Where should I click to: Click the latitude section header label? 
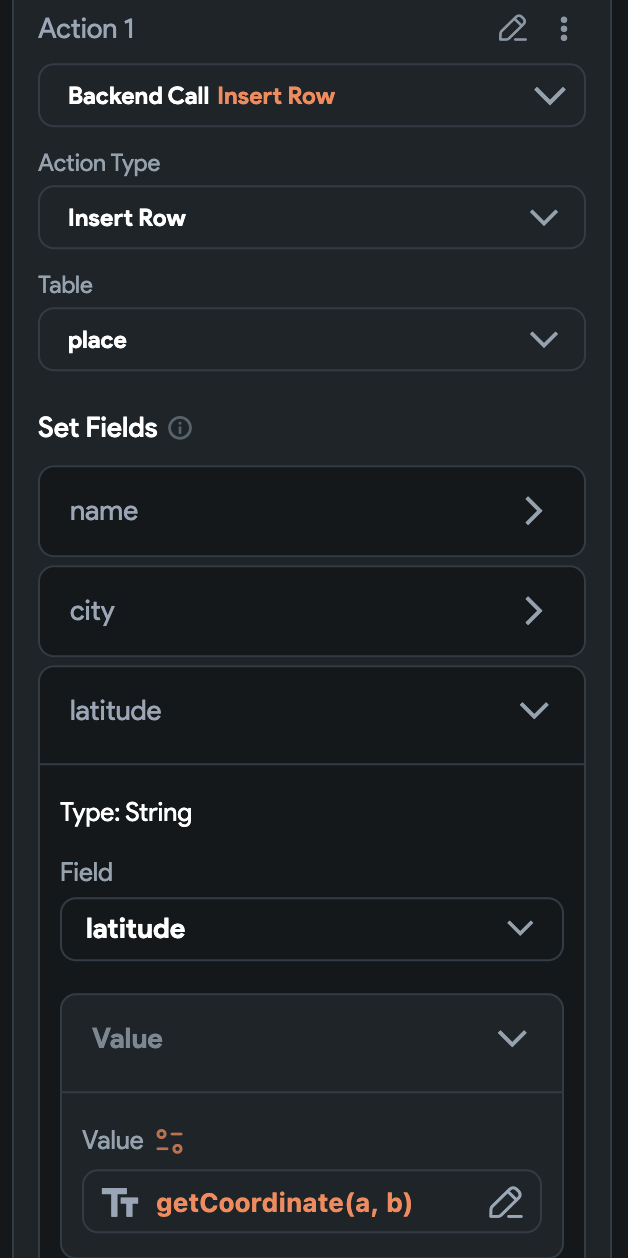tap(115, 711)
